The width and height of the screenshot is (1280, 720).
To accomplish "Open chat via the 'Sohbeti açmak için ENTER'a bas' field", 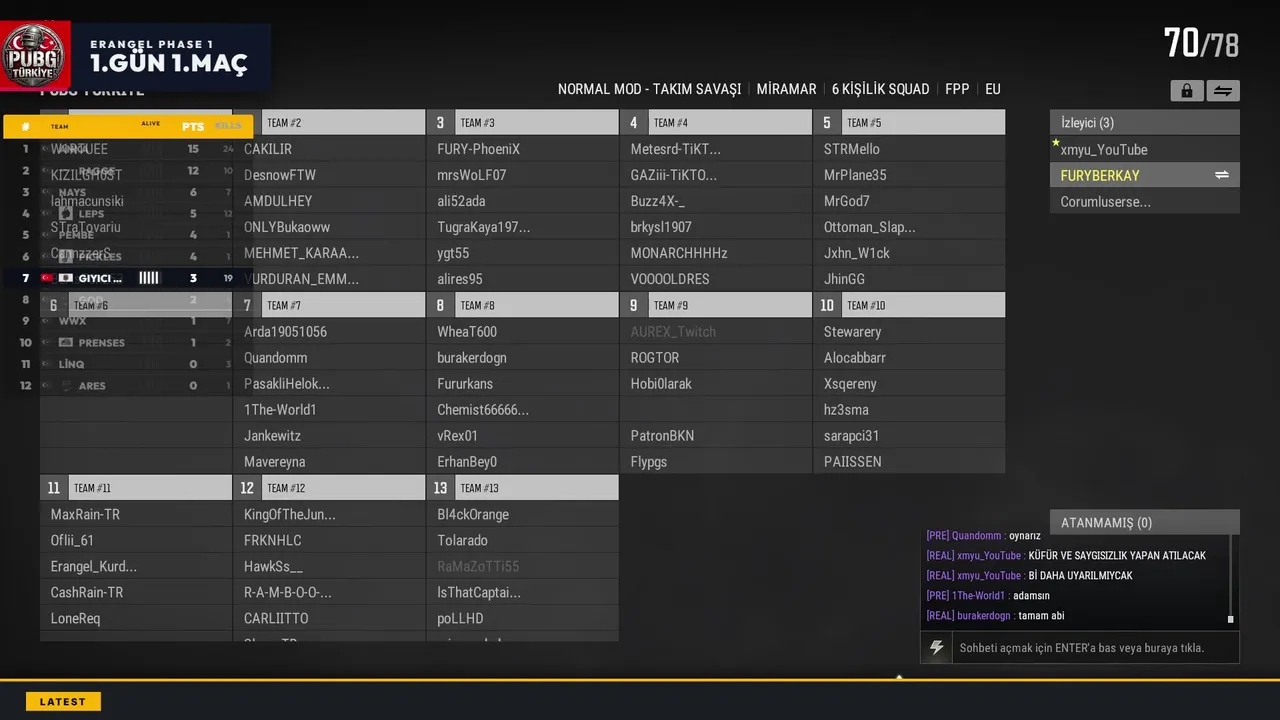I will [x=1080, y=648].
